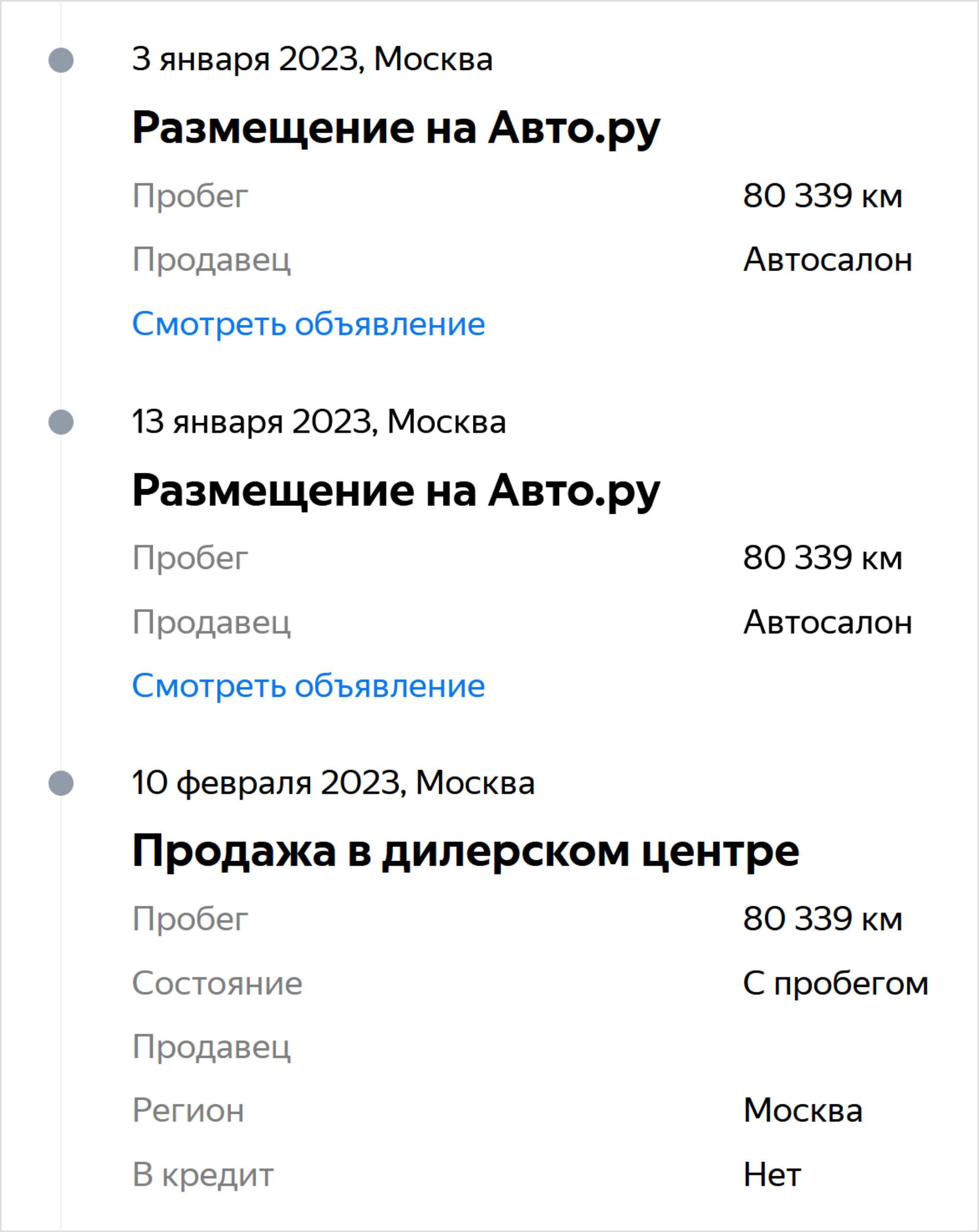979x1232 pixels.
Task: Click the С пробегом condition value
Action: [836, 984]
